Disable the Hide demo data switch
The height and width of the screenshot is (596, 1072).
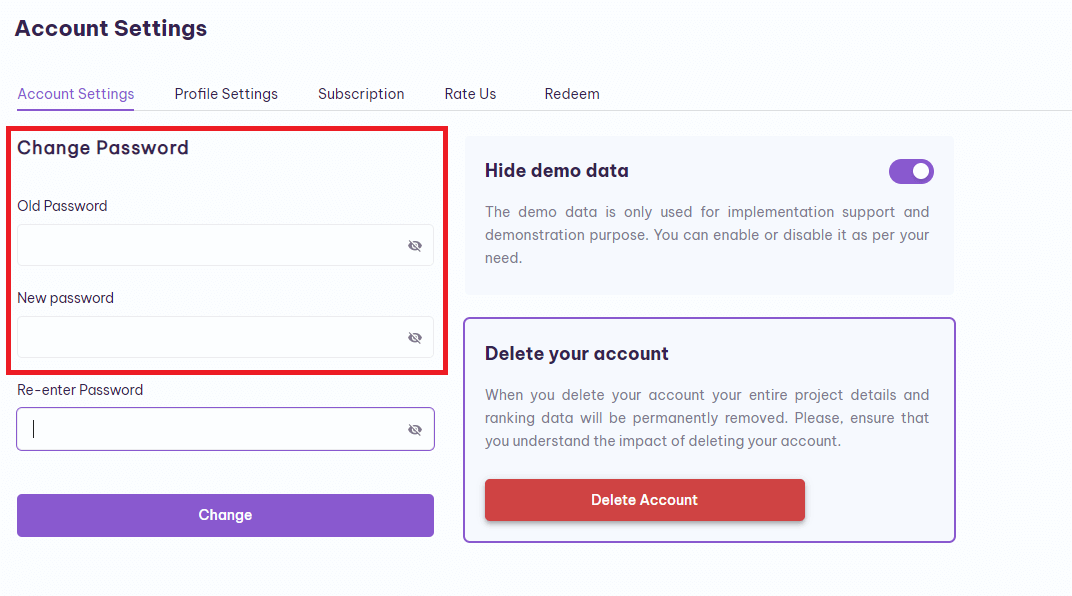(x=911, y=171)
